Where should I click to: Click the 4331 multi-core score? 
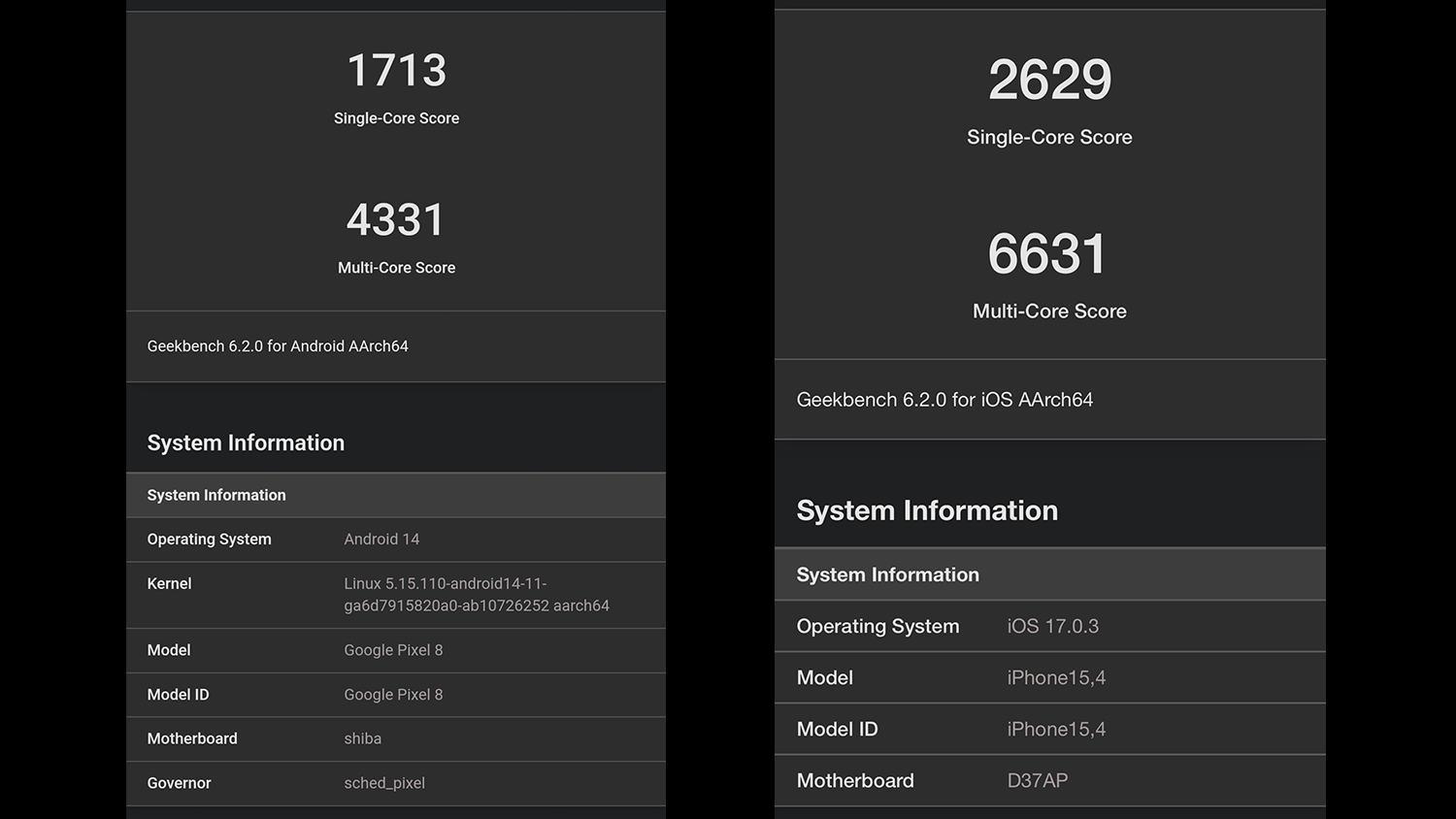(396, 220)
